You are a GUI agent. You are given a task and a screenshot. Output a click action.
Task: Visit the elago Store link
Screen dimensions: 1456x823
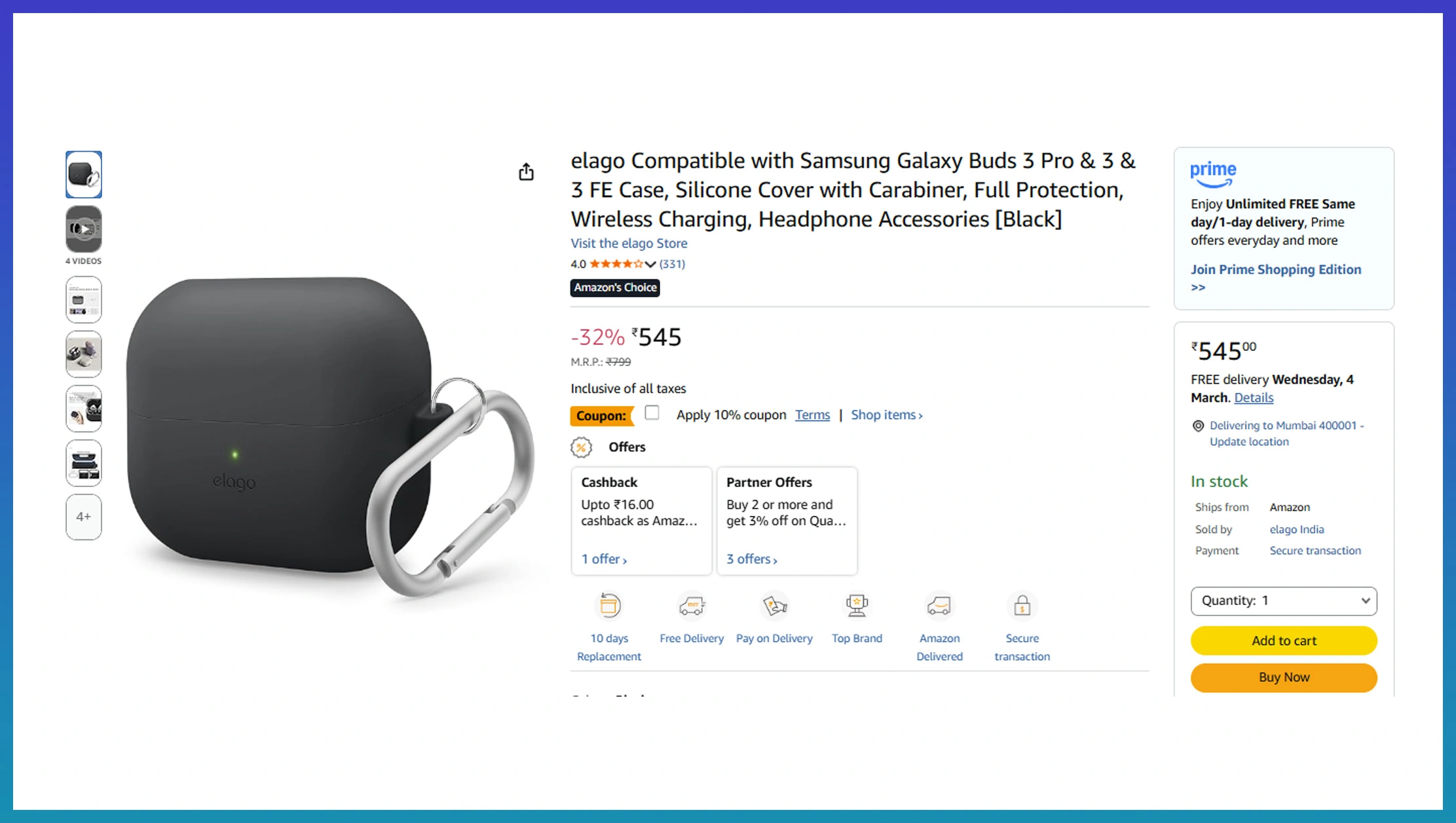(629, 244)
